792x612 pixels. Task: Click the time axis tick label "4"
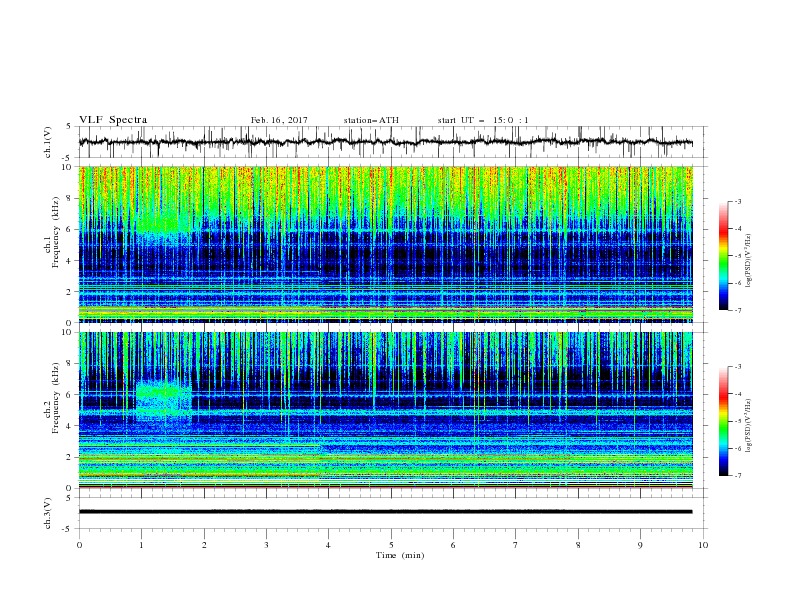tap(328, 545)
